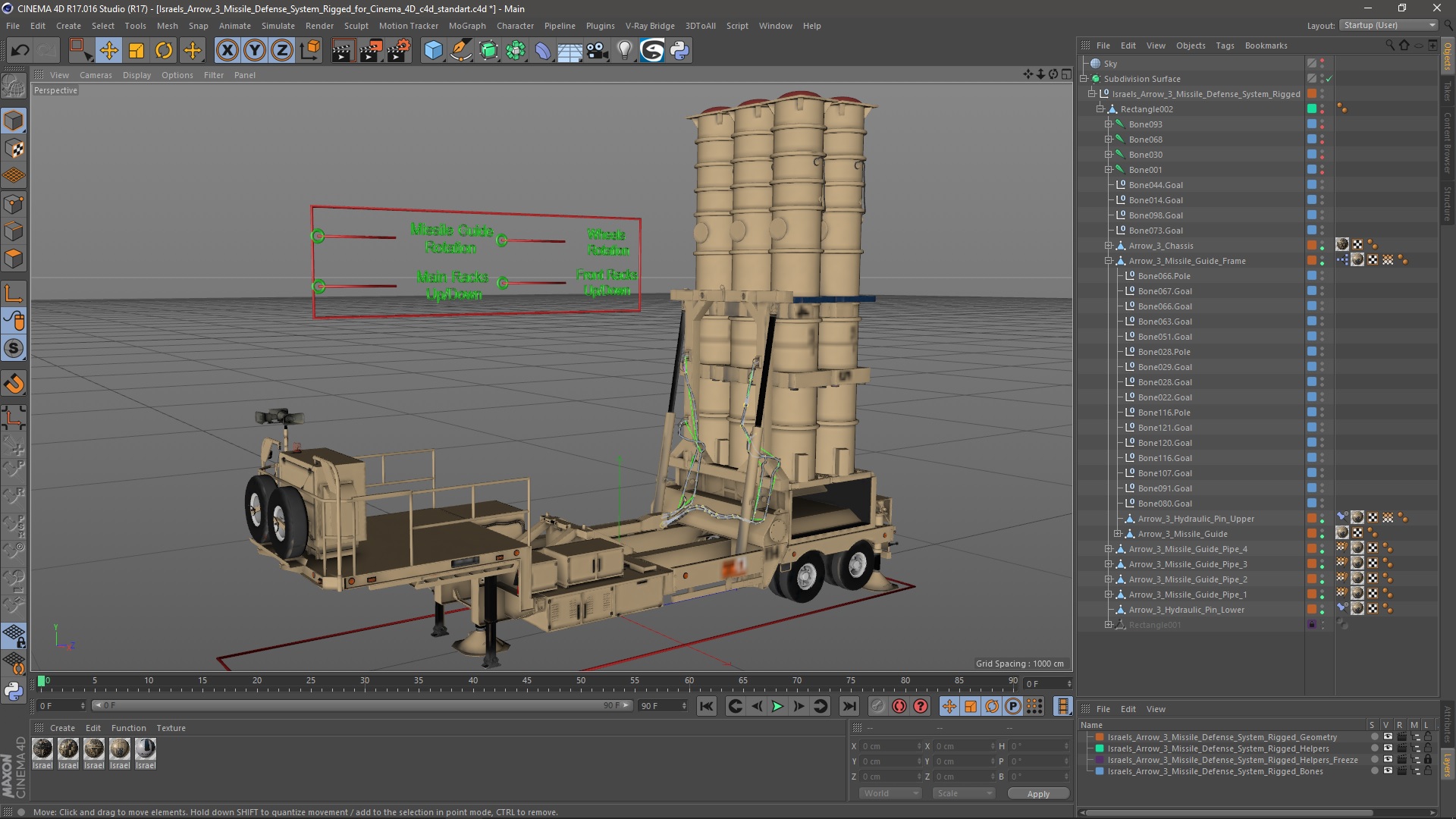Jump to the start of animation
Viewport: 1456px width, 819px height.
706,706
